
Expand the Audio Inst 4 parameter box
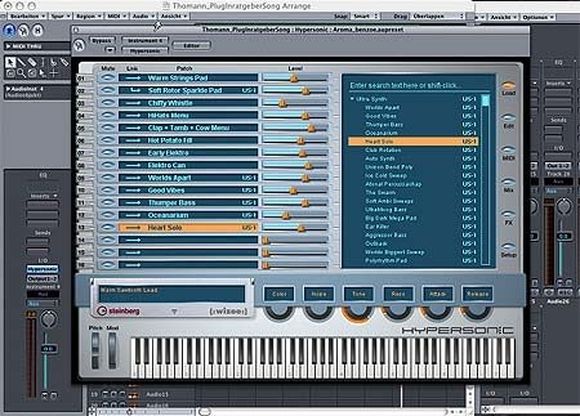click(7, 89)
